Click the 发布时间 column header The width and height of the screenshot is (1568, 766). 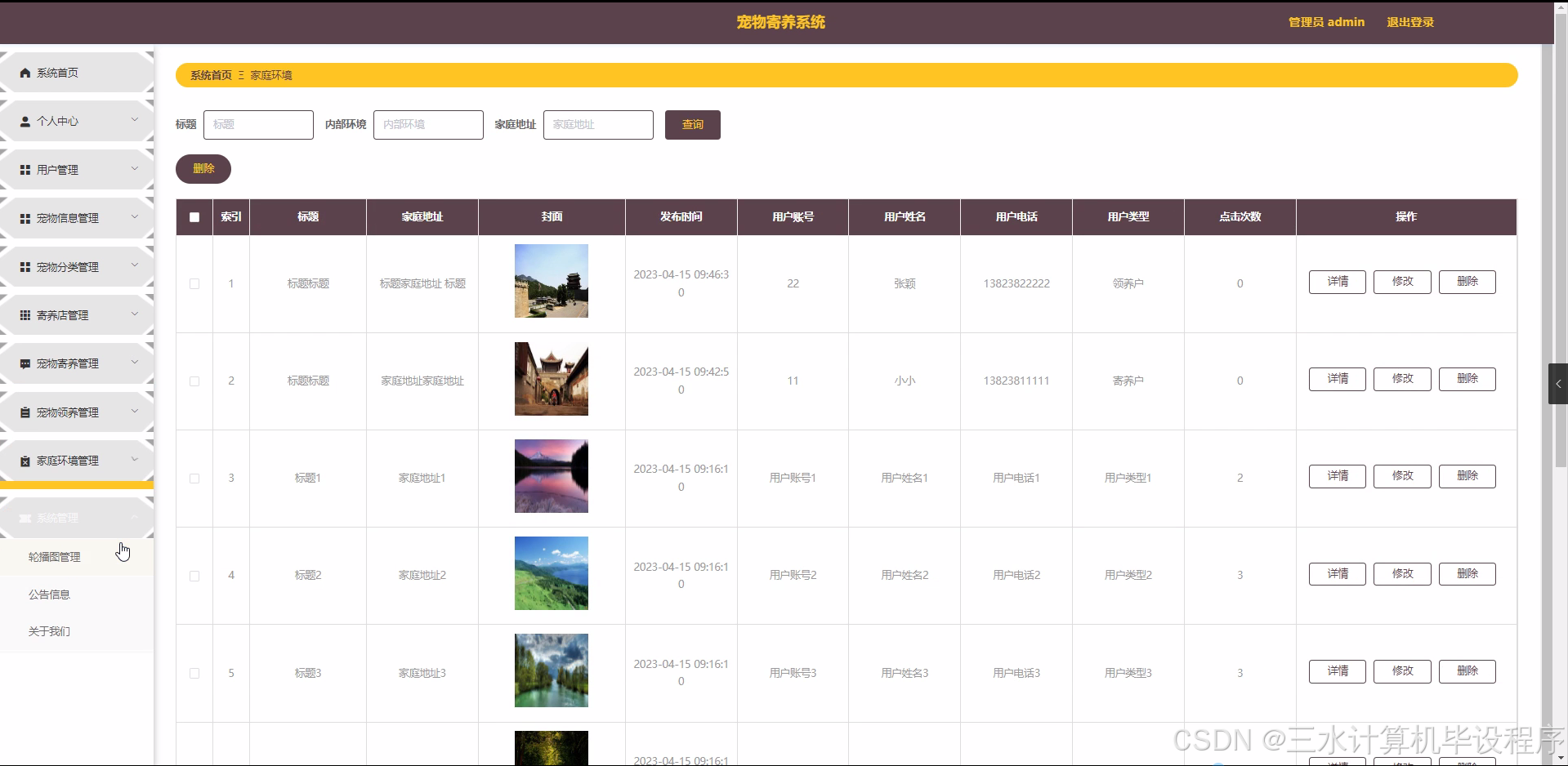click(681, 217)
